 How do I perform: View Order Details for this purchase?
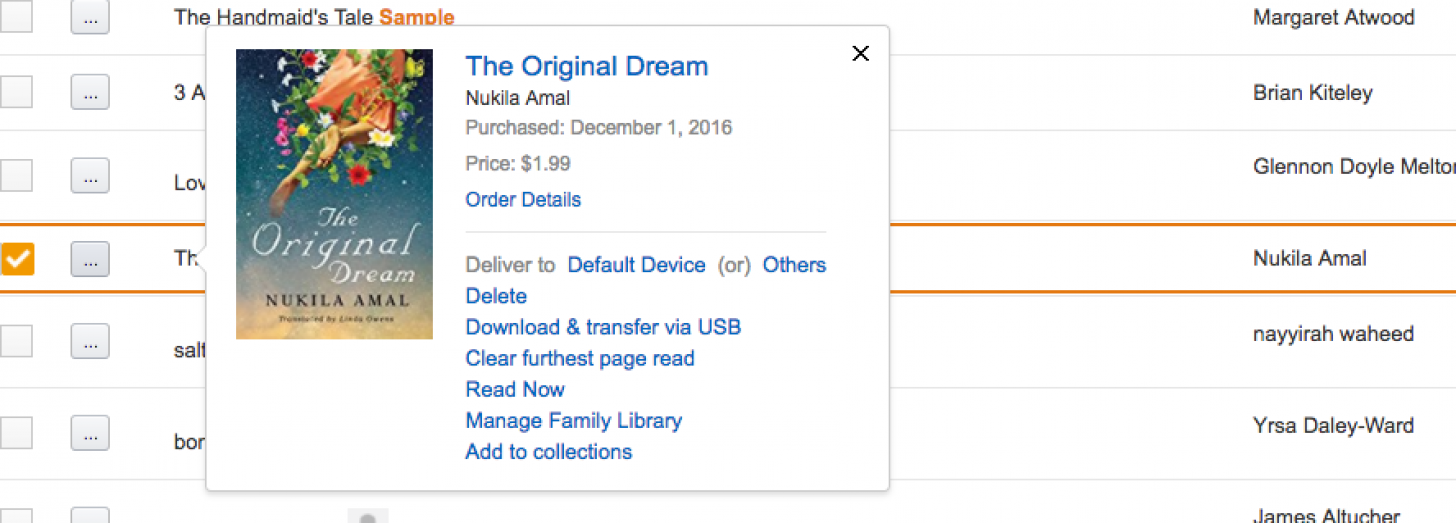[523, 200]
